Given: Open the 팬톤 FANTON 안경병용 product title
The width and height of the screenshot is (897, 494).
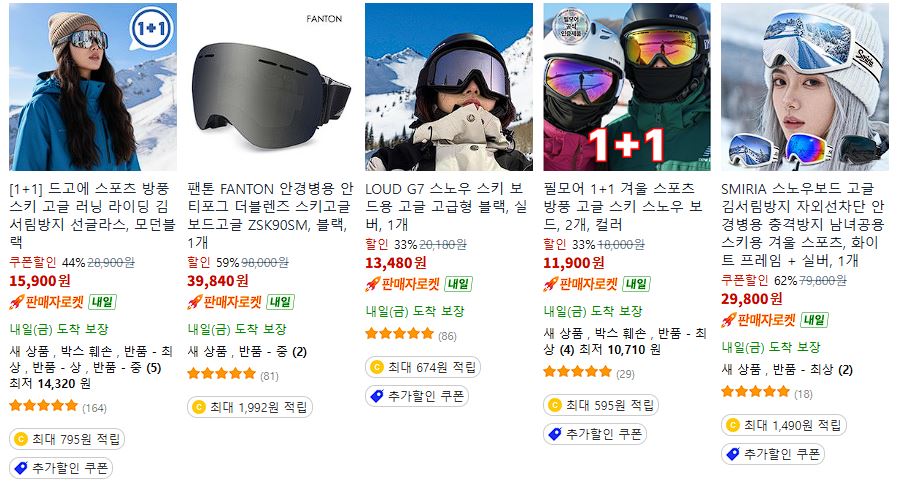Looking at the screenshot, I should 271,215.
